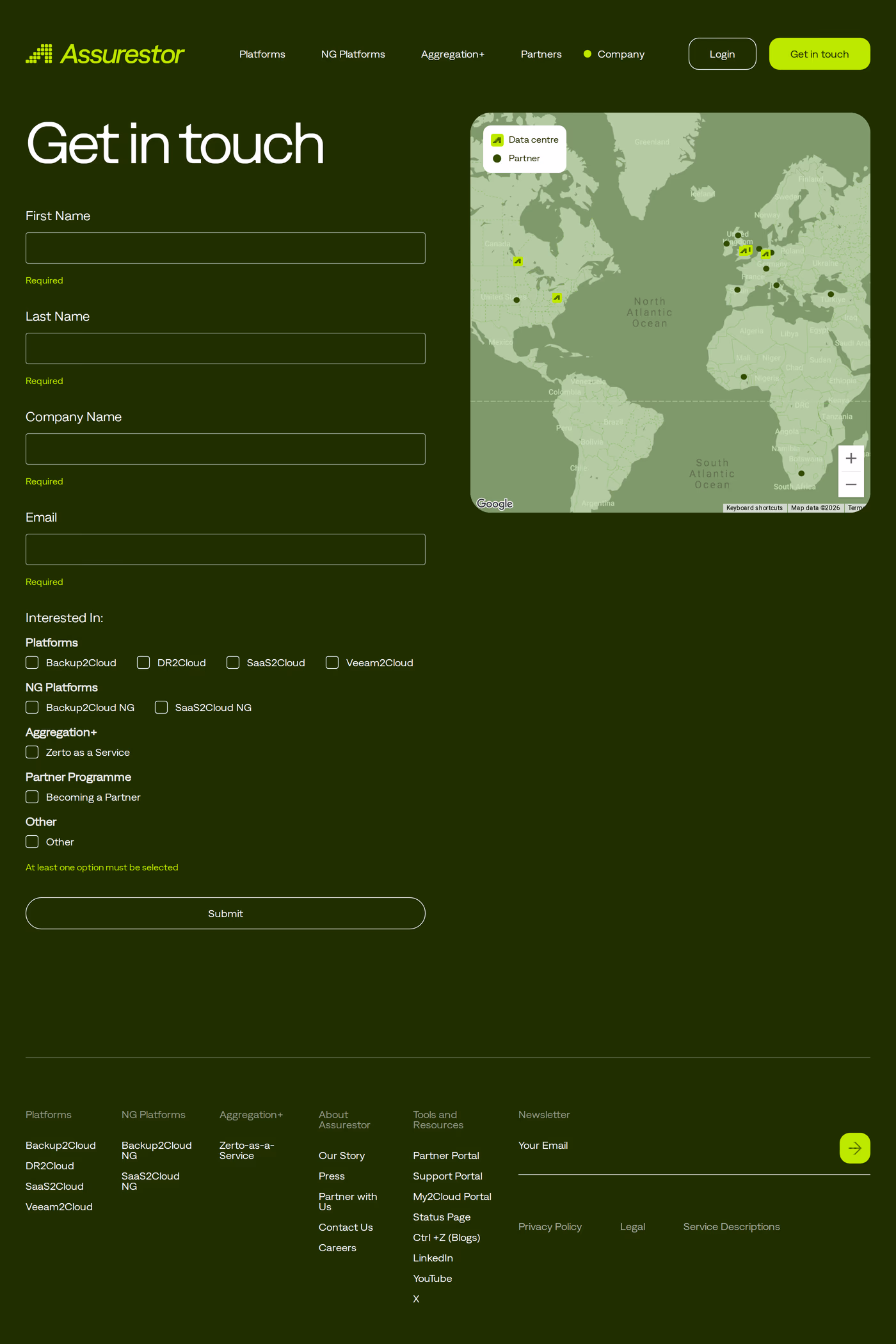This screenshot has width=896, height=1344.
Task: Tick the Veeam2Cloud checkbox
Action: pos(332,662)
